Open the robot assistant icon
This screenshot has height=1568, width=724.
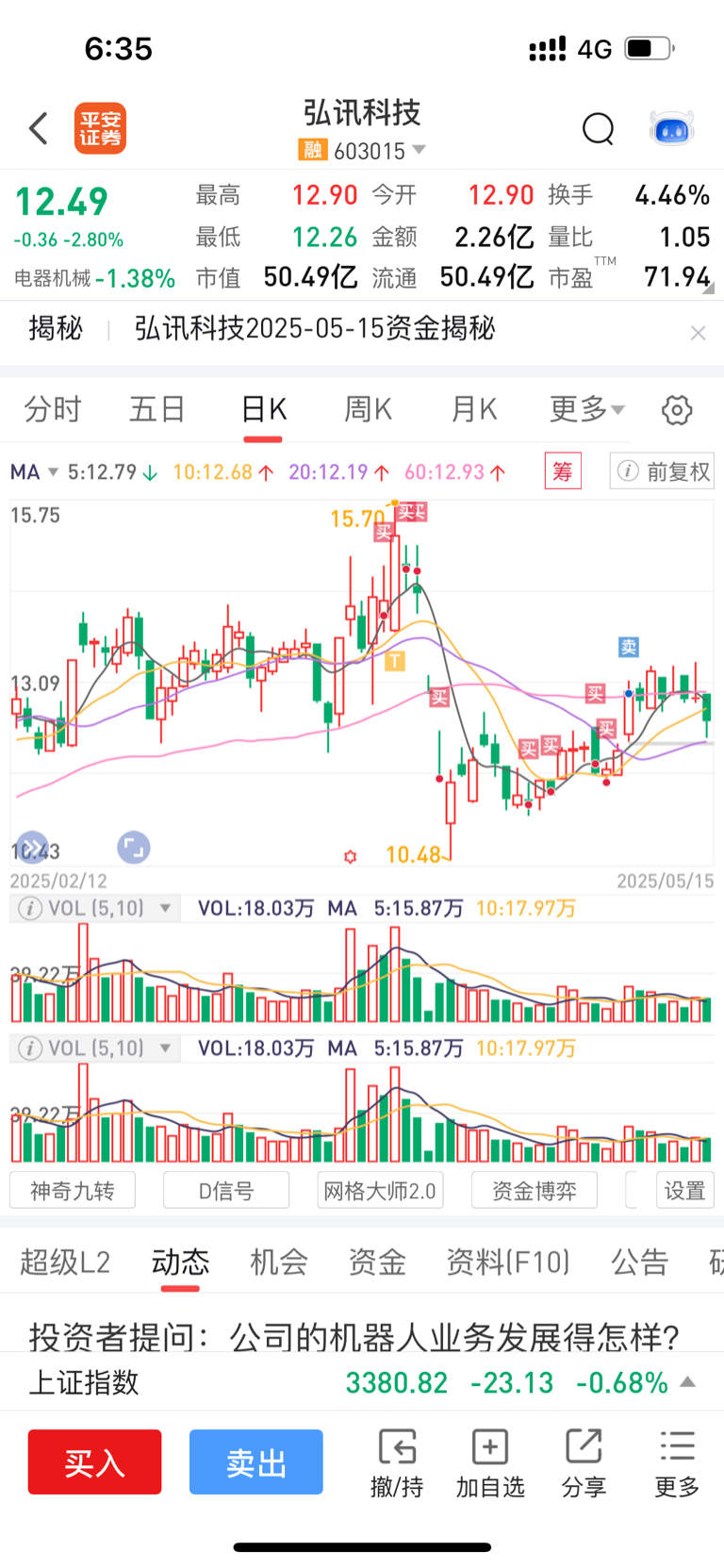(x=672, y=128)
